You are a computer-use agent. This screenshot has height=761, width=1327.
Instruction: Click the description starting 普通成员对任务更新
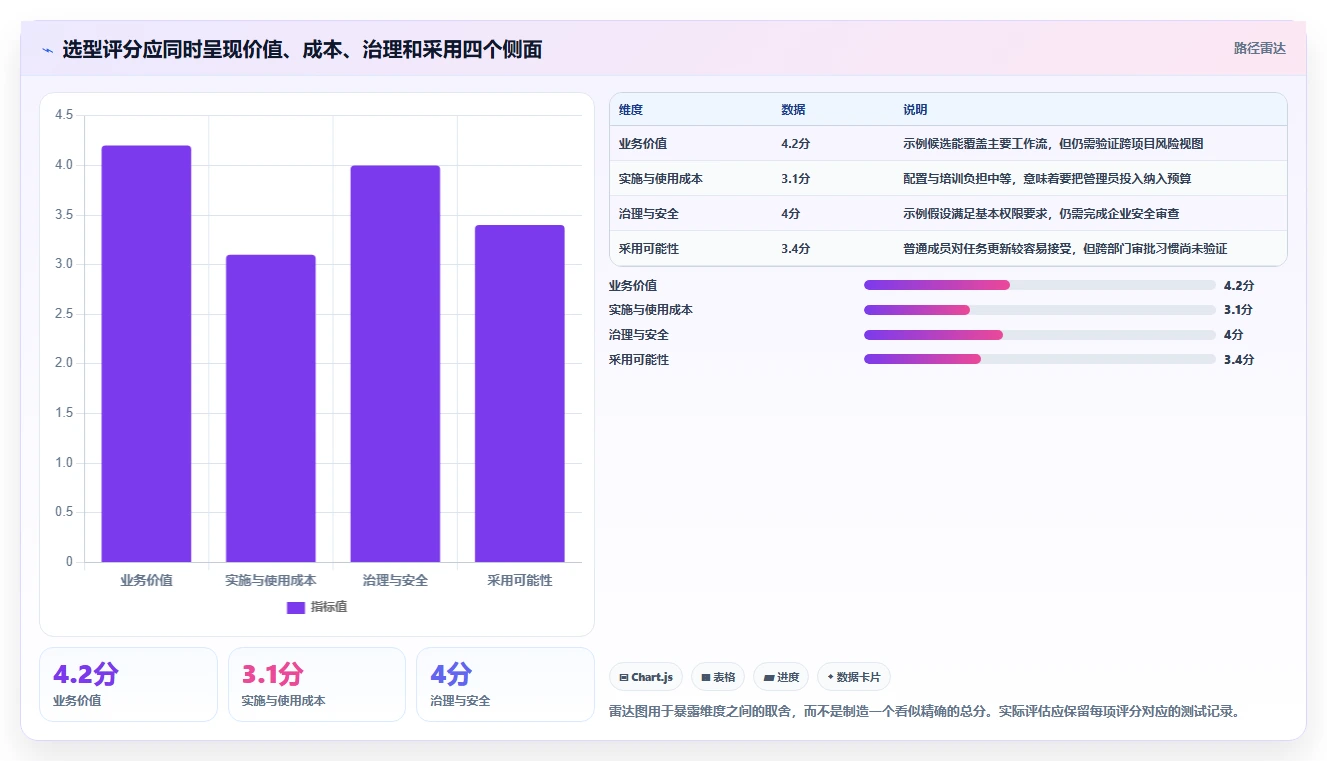pos(1065,249)
